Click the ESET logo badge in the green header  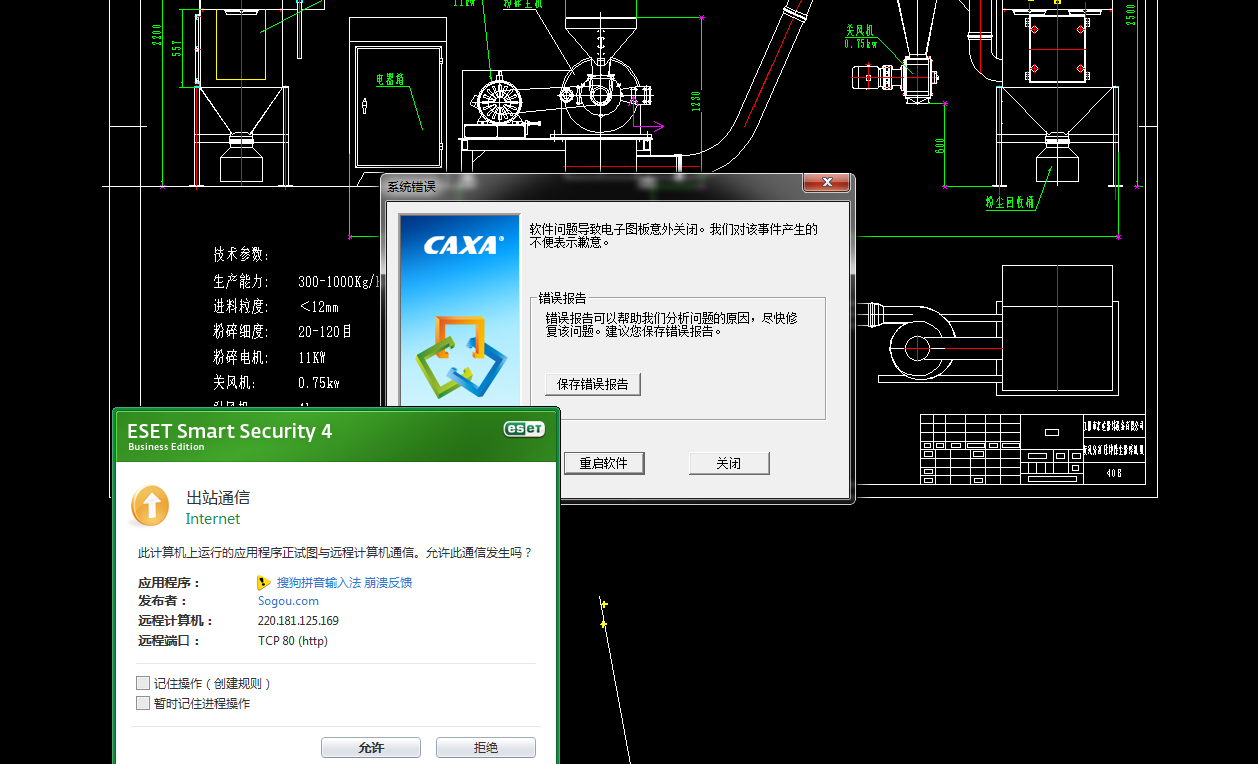pyautogui.click(x=524, y=429)
